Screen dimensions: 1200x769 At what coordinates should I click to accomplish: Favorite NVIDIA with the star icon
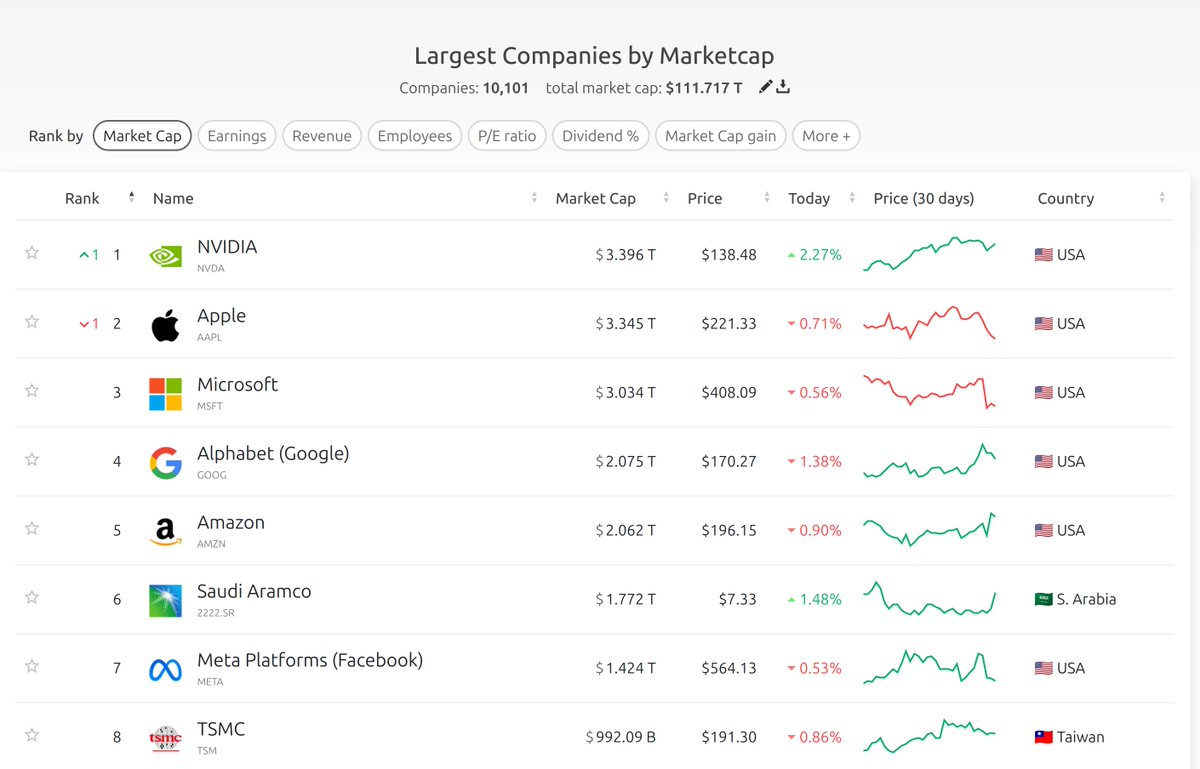pos(32,253)
